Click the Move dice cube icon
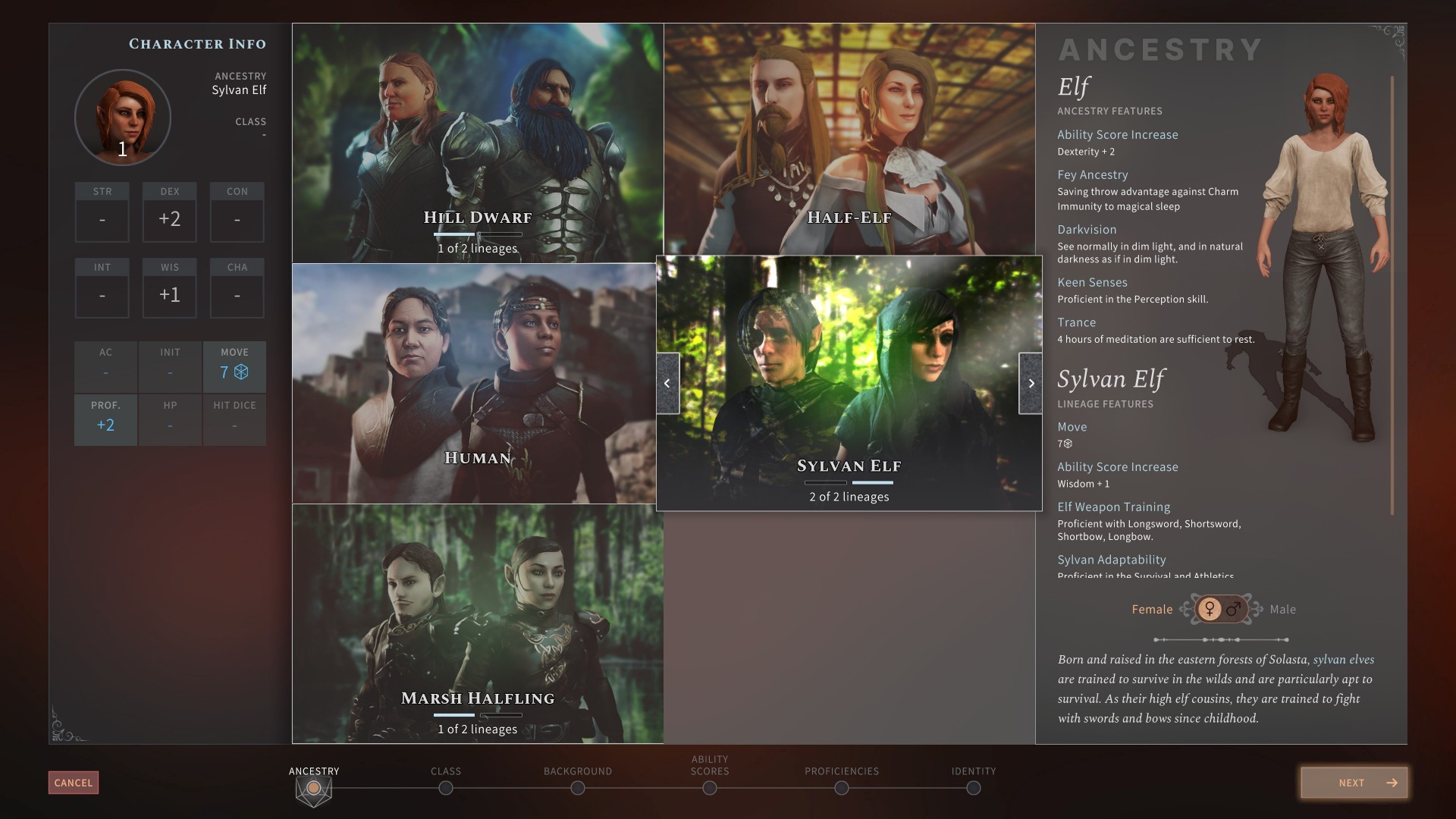1456x819 pixels. tap(241, 372)
